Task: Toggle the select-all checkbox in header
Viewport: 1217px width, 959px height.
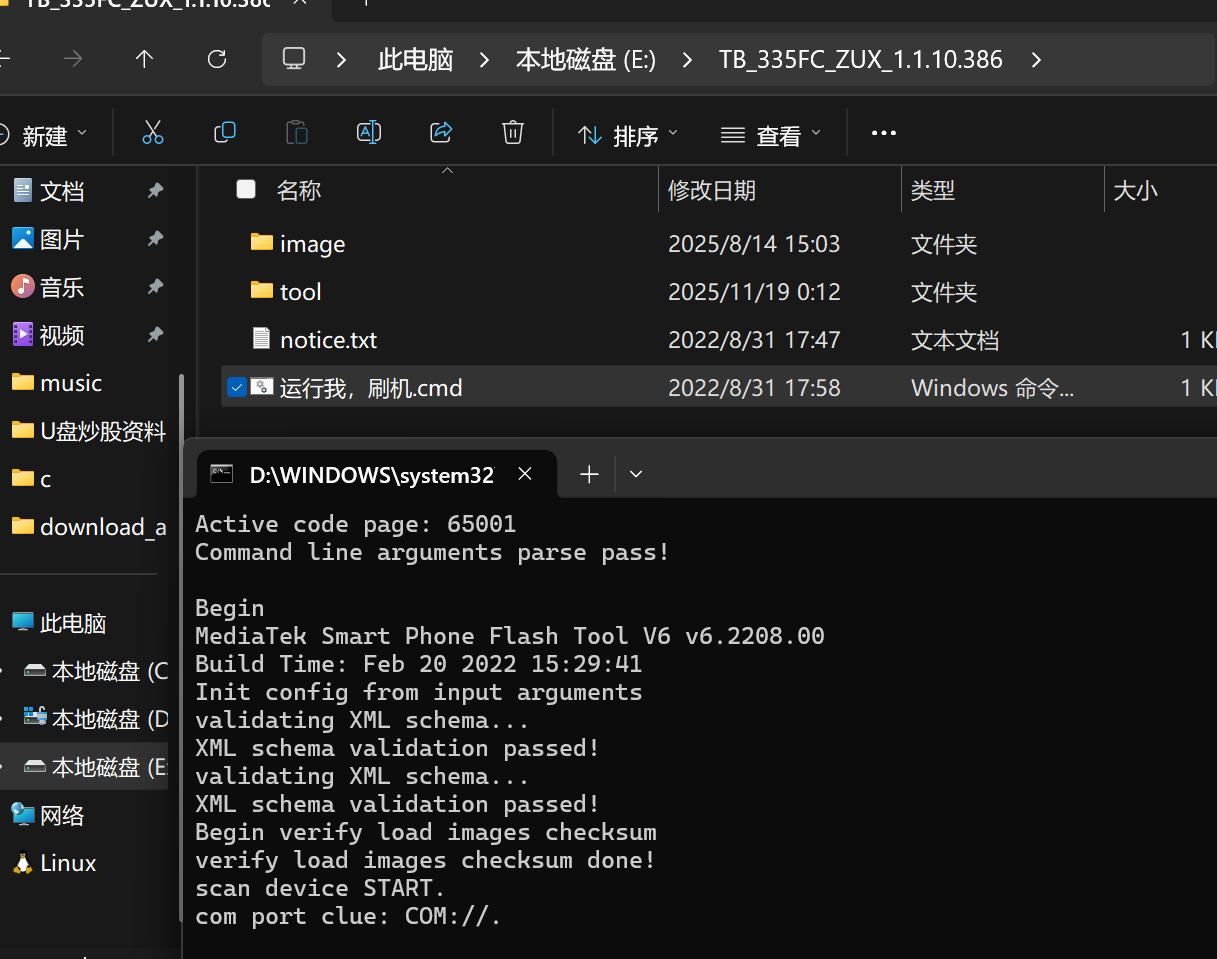Action: tap(246, 189)
